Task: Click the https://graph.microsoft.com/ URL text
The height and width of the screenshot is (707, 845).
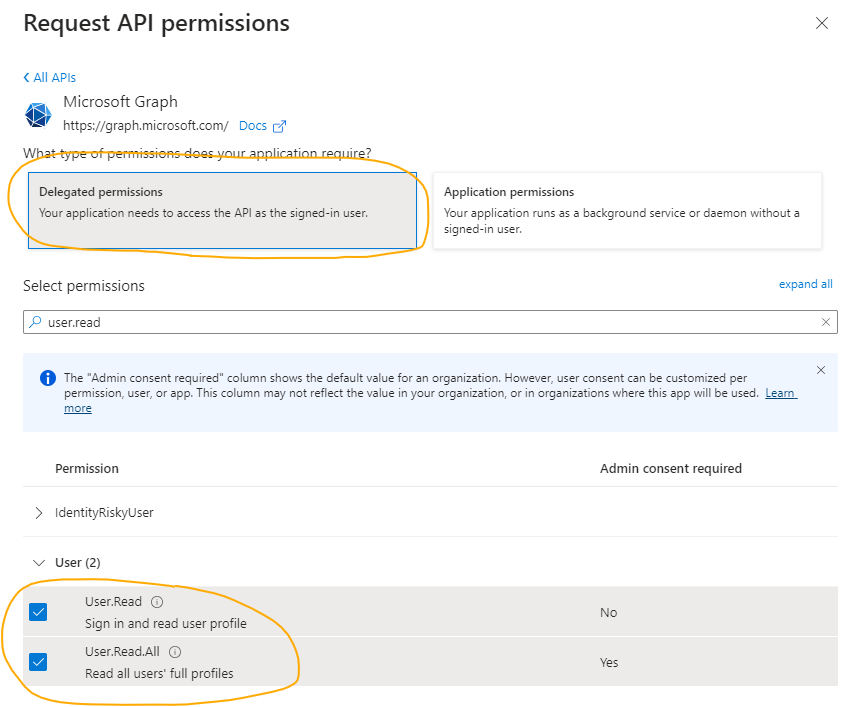Action: pyautogui.click(x=146, y=126)
